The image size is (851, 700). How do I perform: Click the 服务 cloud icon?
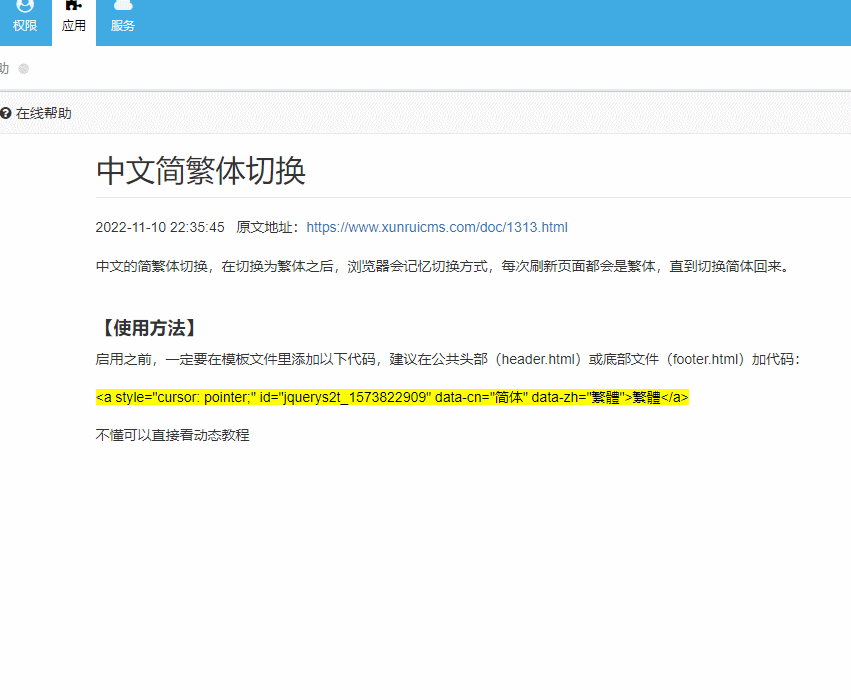click(x=123, y=5)
